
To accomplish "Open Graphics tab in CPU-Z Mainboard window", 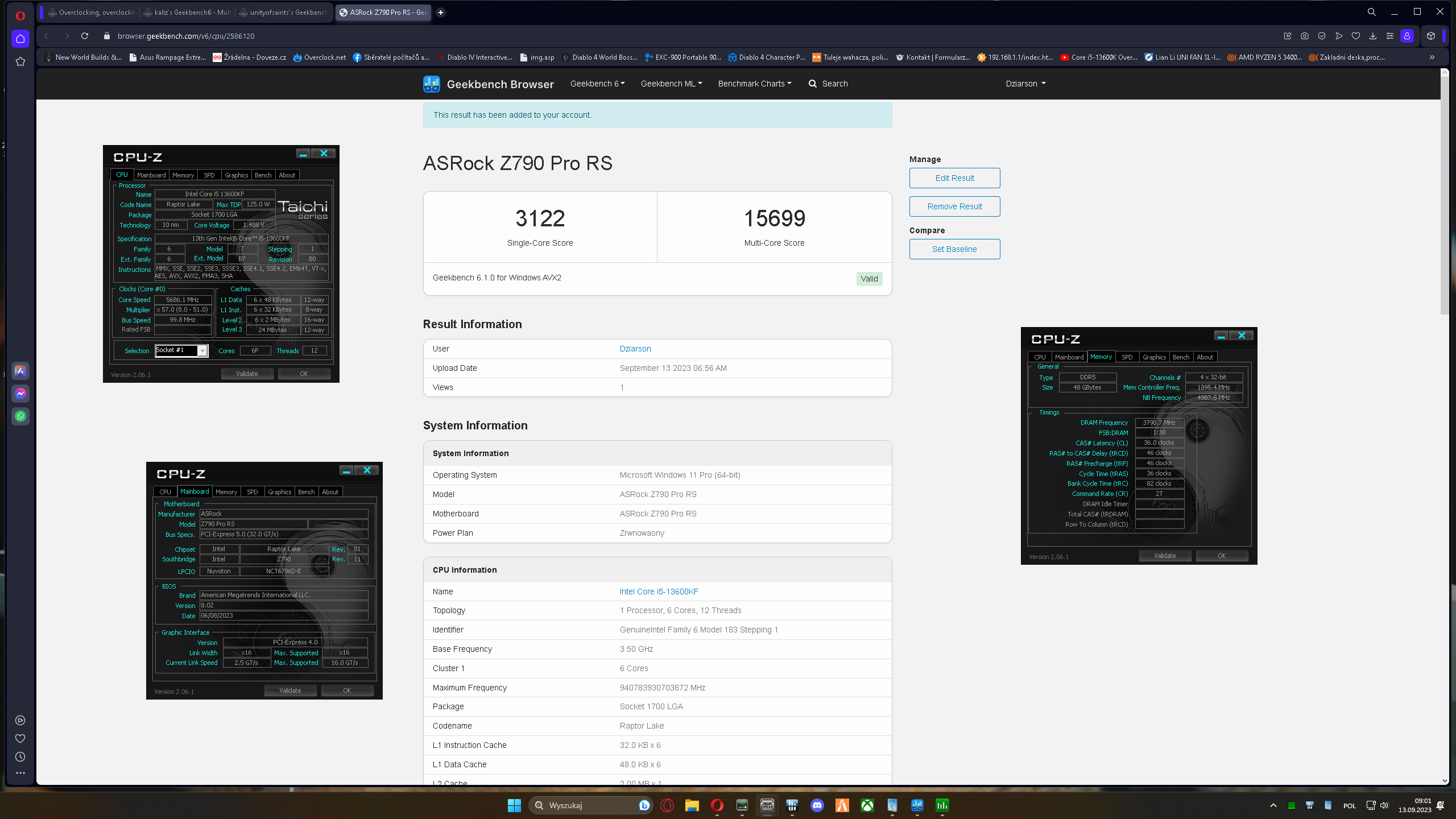I will 279,492.
